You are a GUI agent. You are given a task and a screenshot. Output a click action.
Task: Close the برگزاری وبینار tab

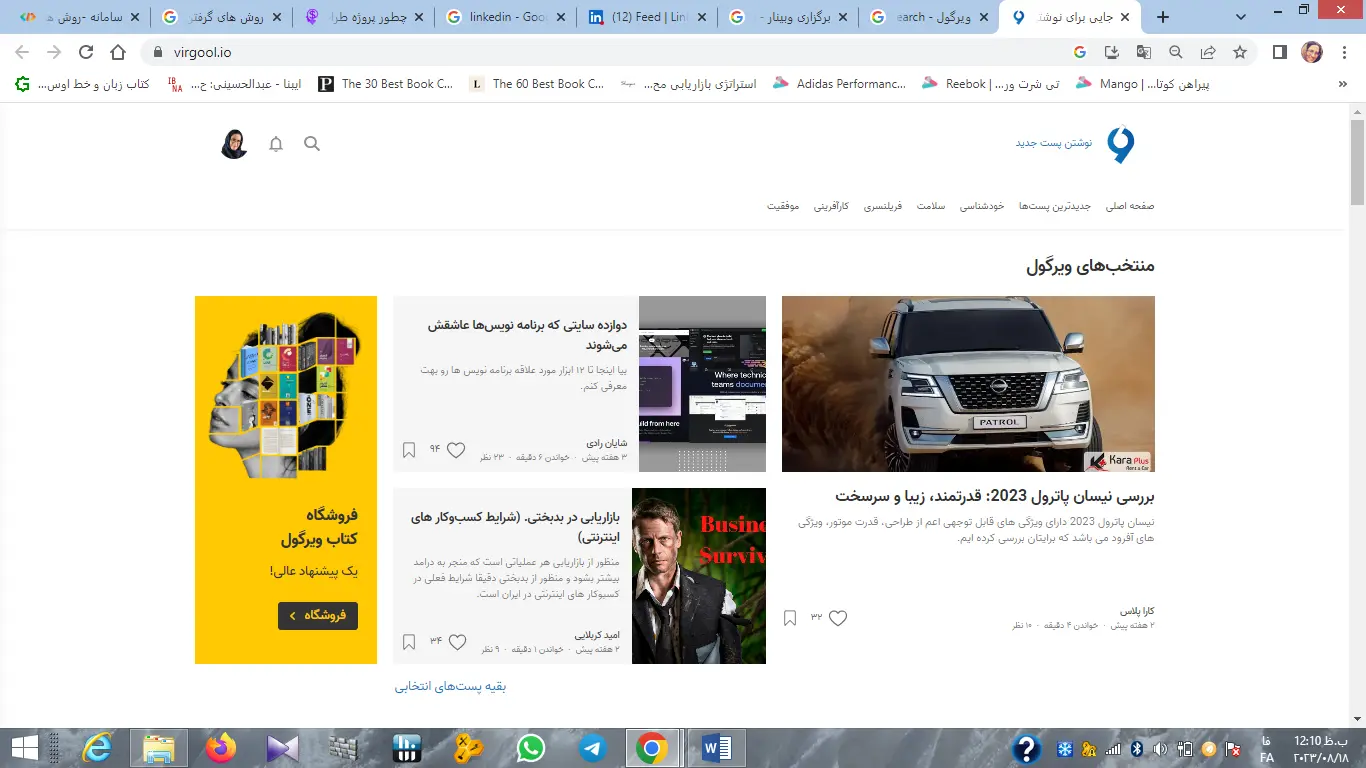point(842,17)
